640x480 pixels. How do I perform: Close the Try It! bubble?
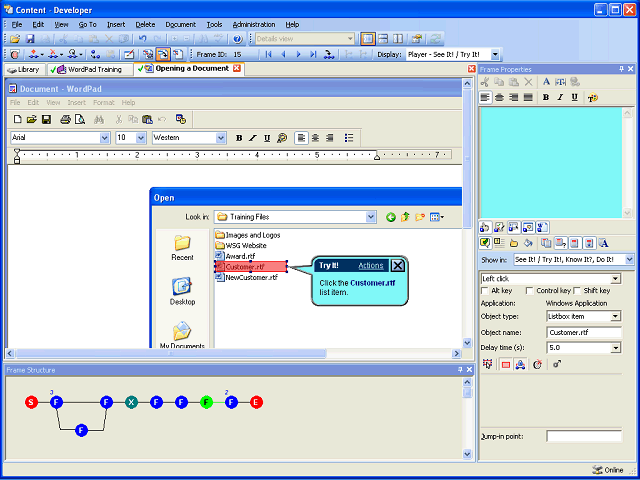pos(398,266)
